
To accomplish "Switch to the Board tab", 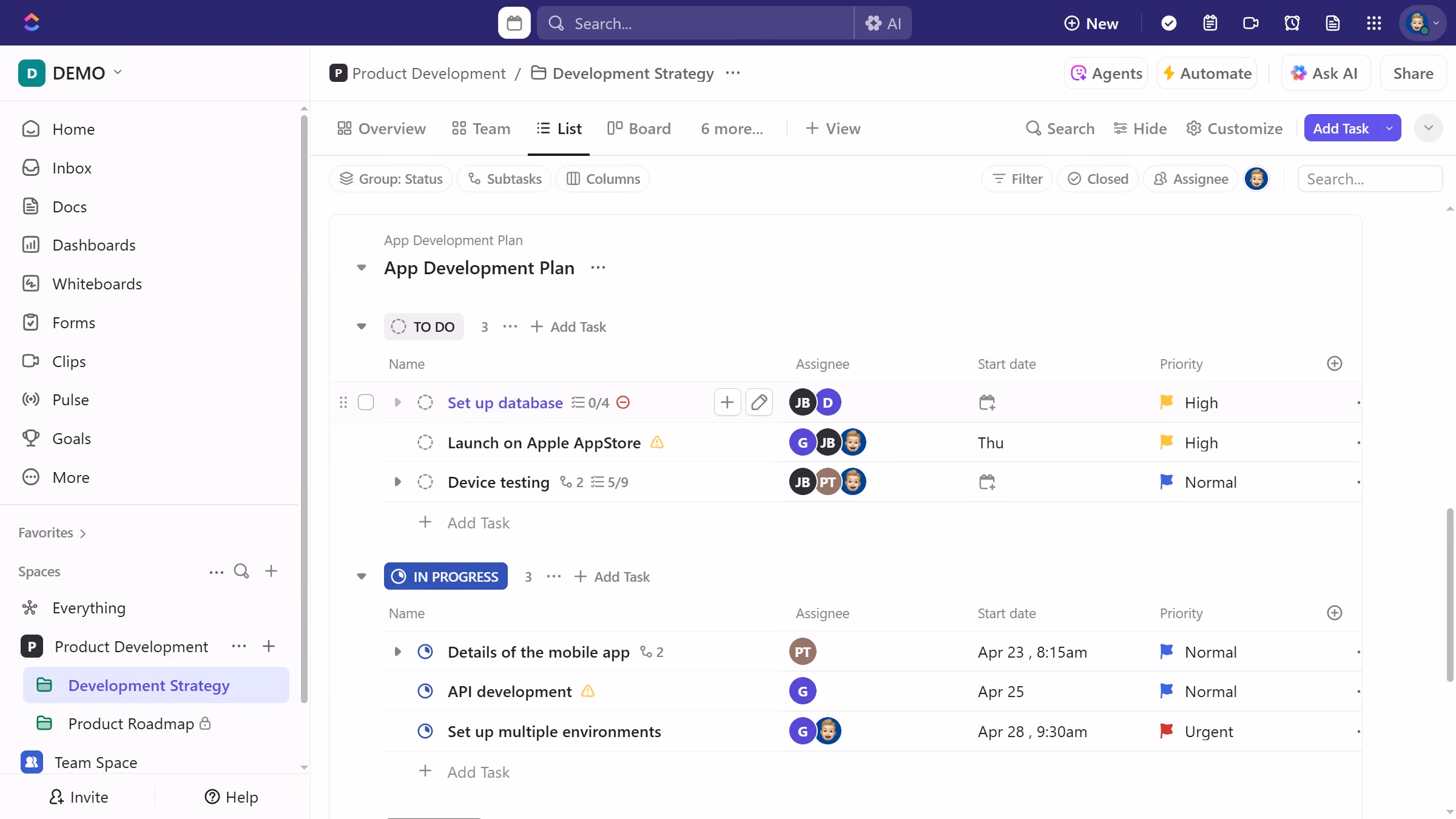I will tap(639, 129).
